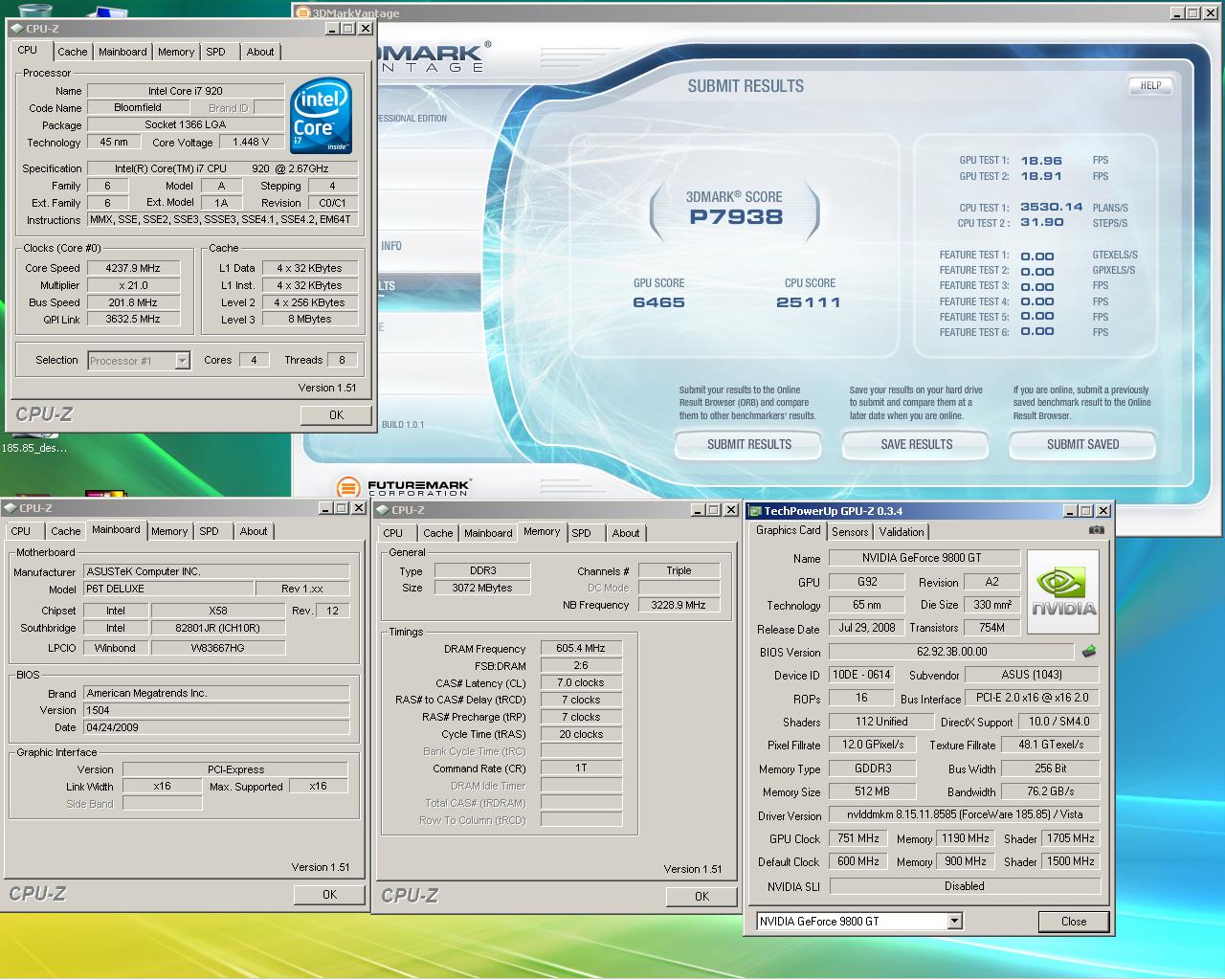The image size is (1225, 980).
Task: Click the Driver Version field in GPU-Z
Action: (x=965, y=815)
